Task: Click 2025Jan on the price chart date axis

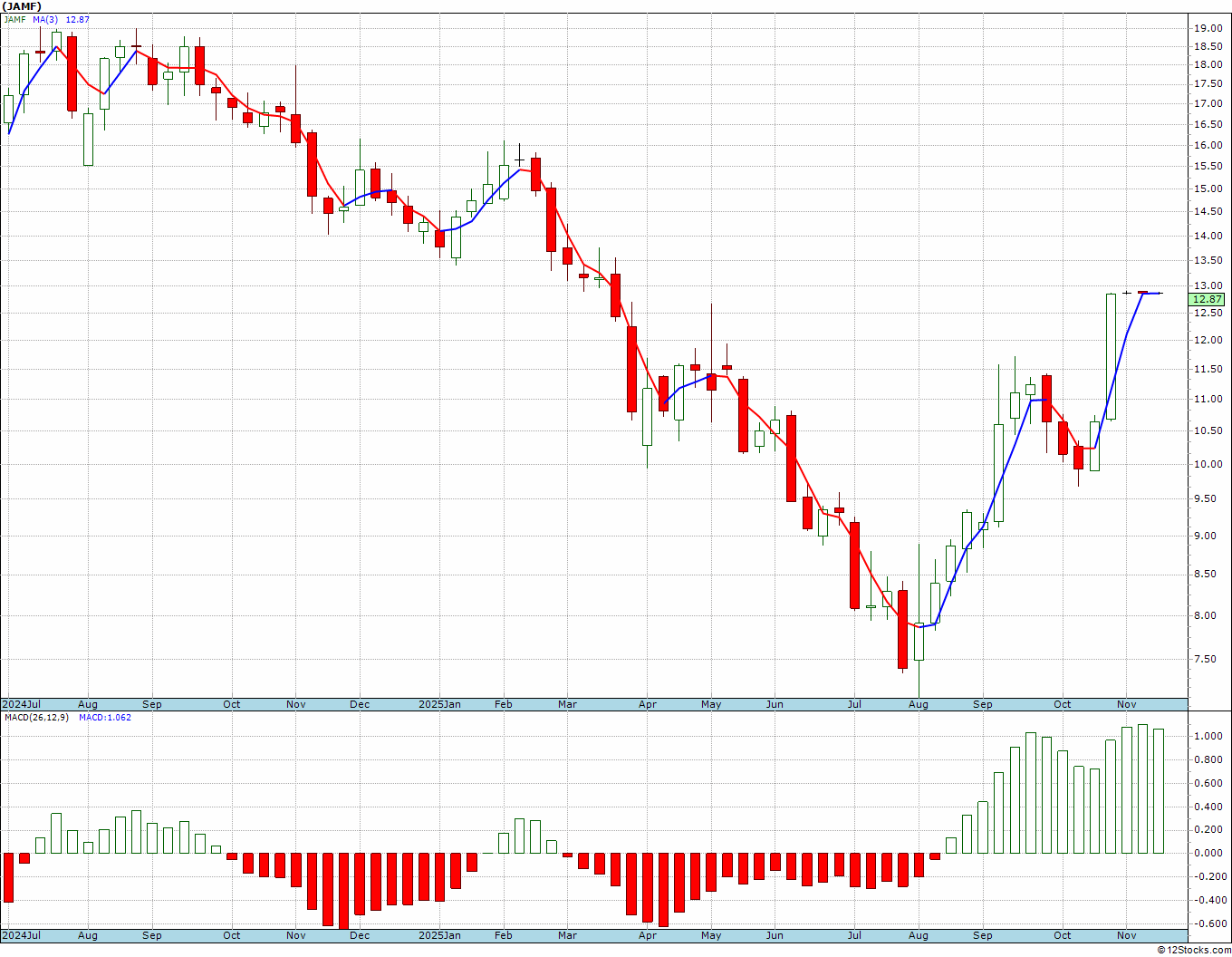Action: click(439, 704)
